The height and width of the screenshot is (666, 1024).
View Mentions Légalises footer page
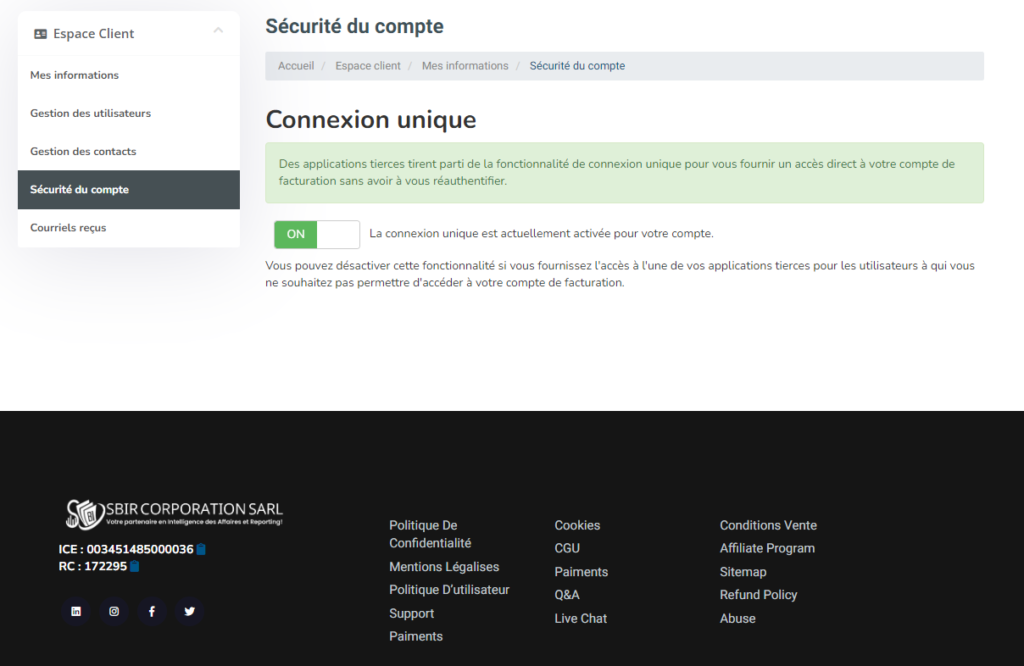coord(444,567)
